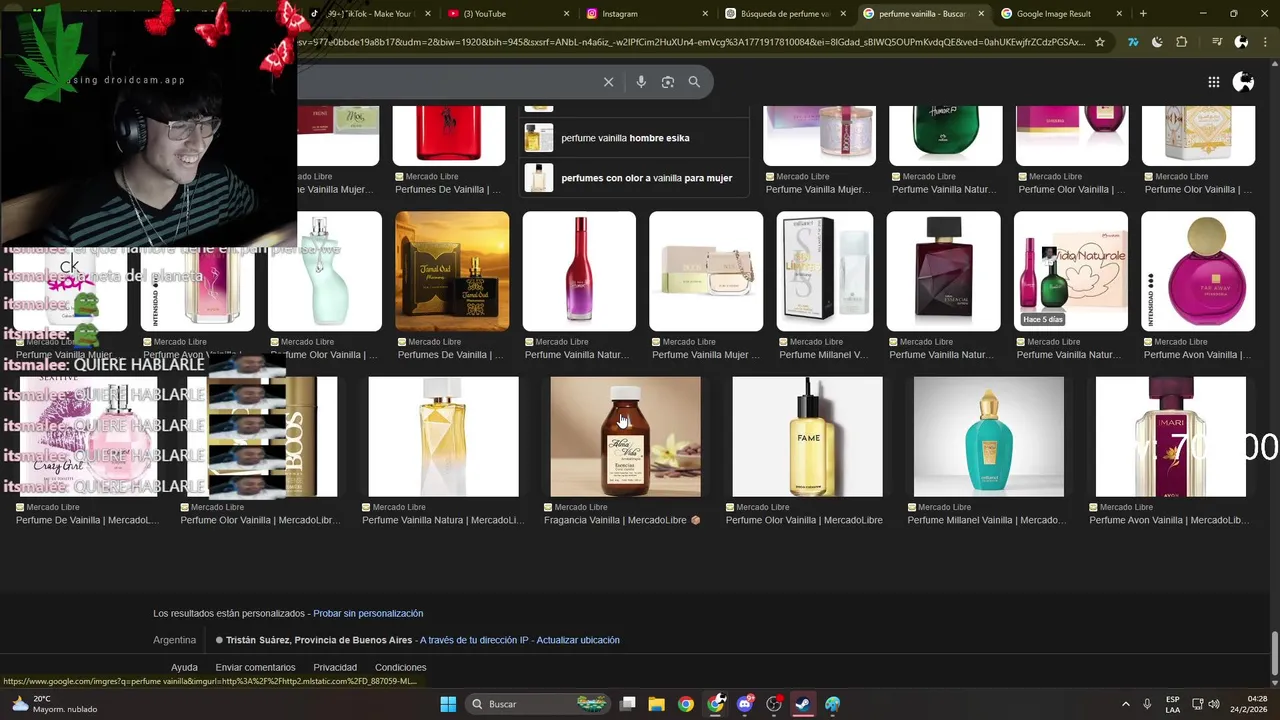The height and width of the screenshot is (720, 1280).
Task: Open the taskbar weather widget
Action: (53, 704)
